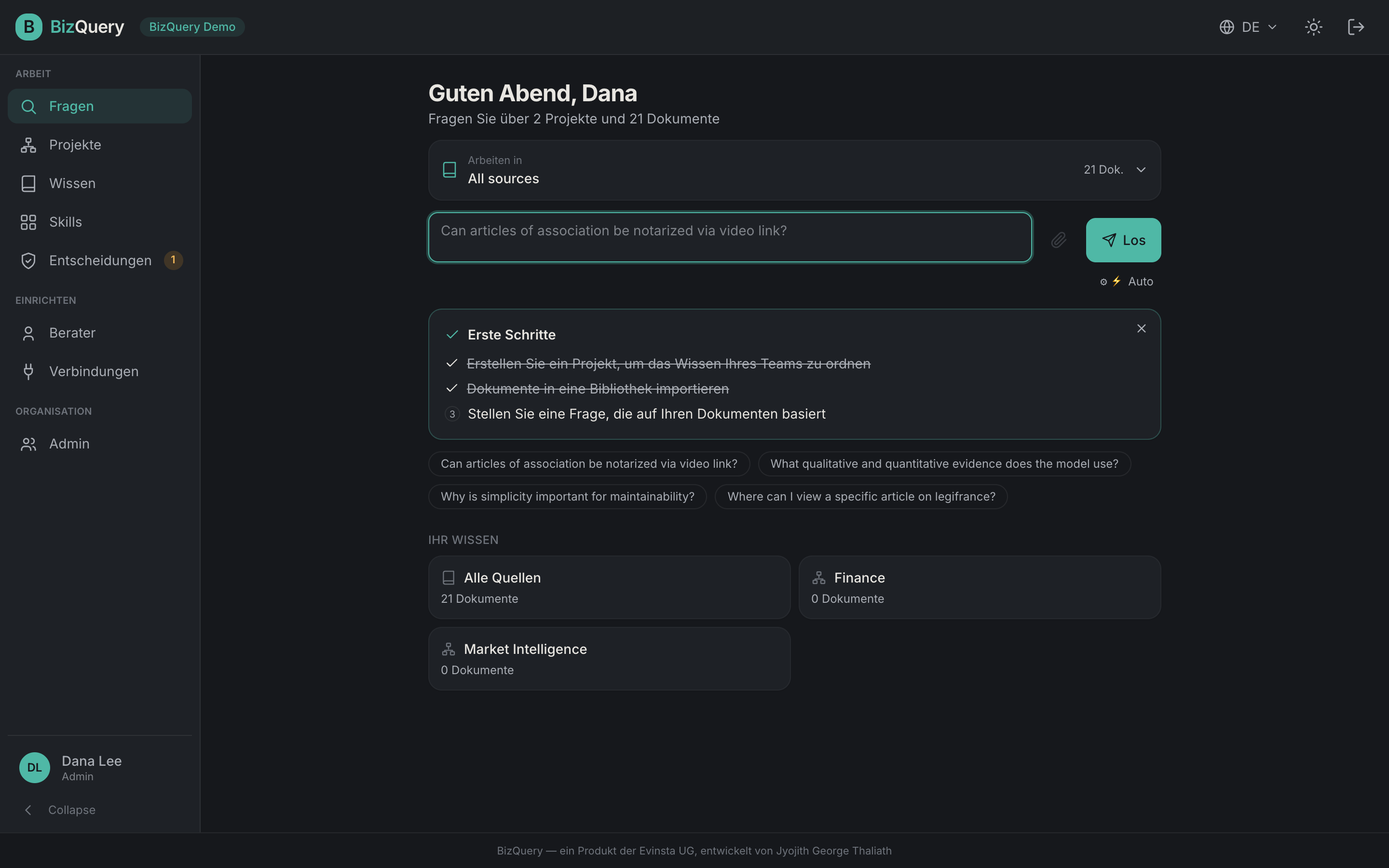The width and height of the screenshot is (1389, 868).
Task: Click the Entscheidungen shield icon
Action: point(28,260)
